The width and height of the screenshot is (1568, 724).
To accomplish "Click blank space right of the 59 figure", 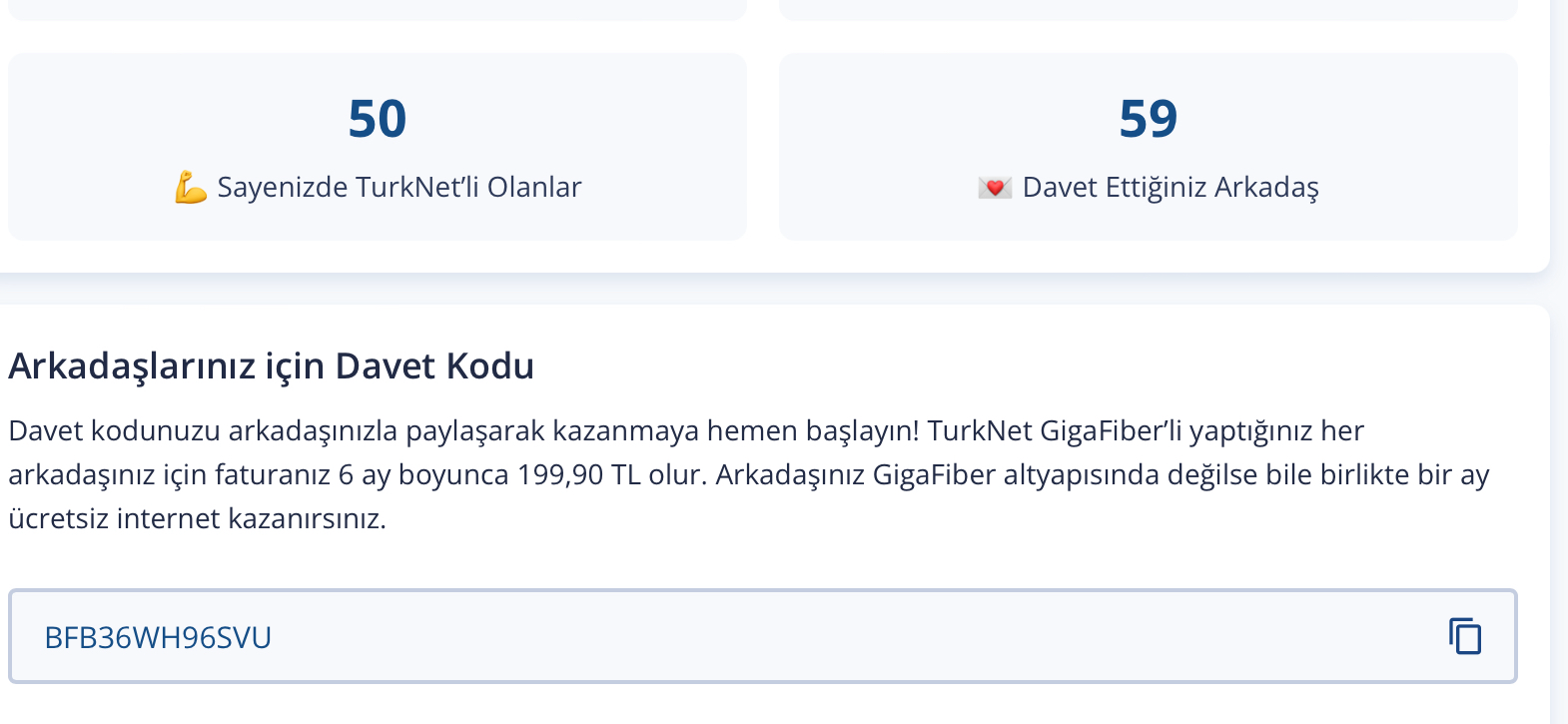I will pos(1348,119).
